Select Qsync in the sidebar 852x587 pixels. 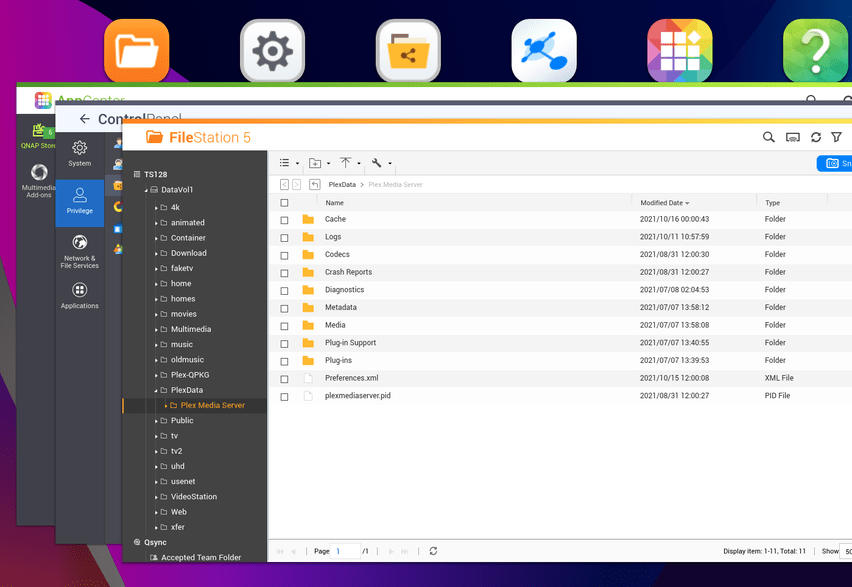pos(155,542)
